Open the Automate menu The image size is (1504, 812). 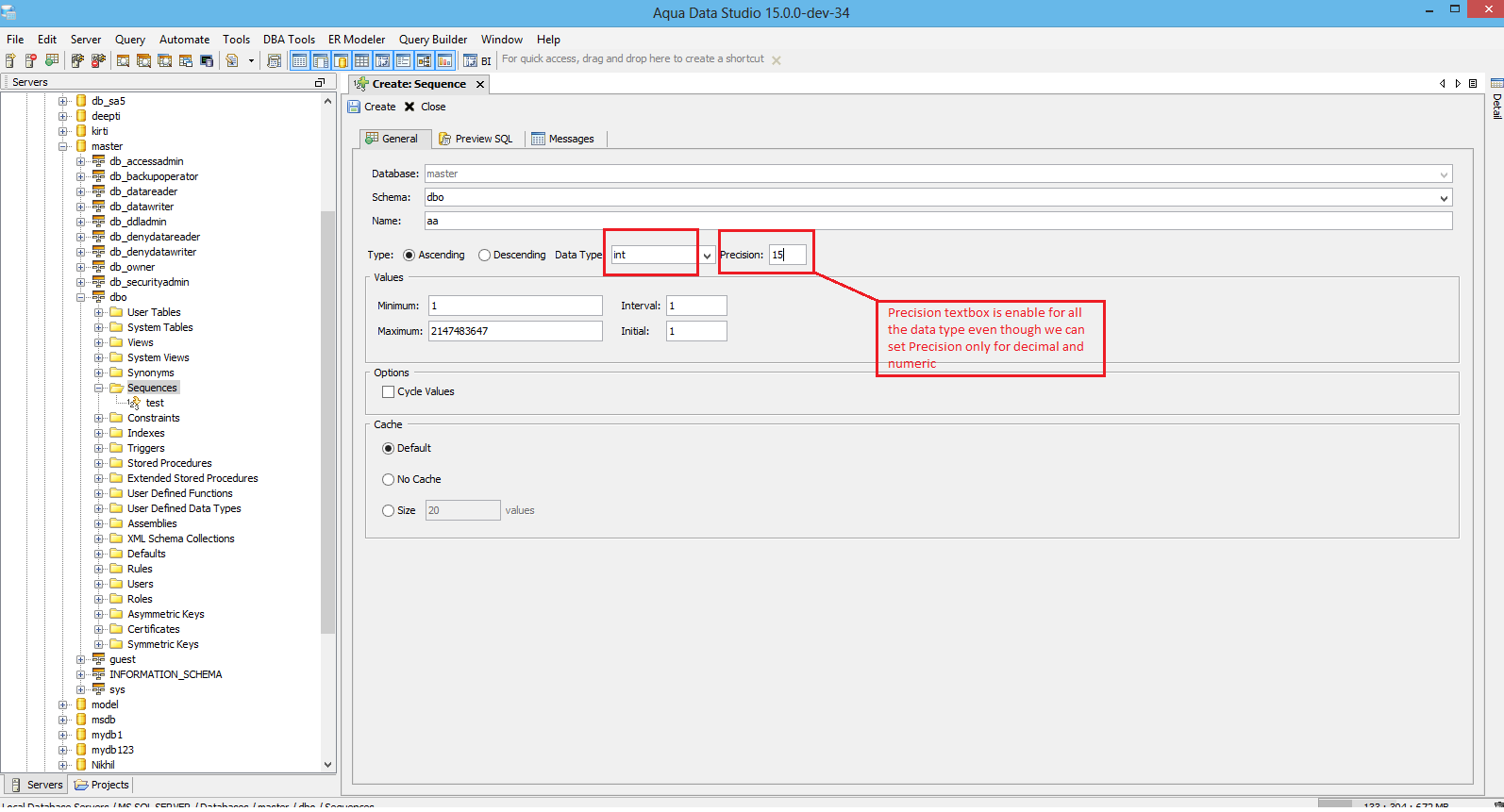(184, 40)
